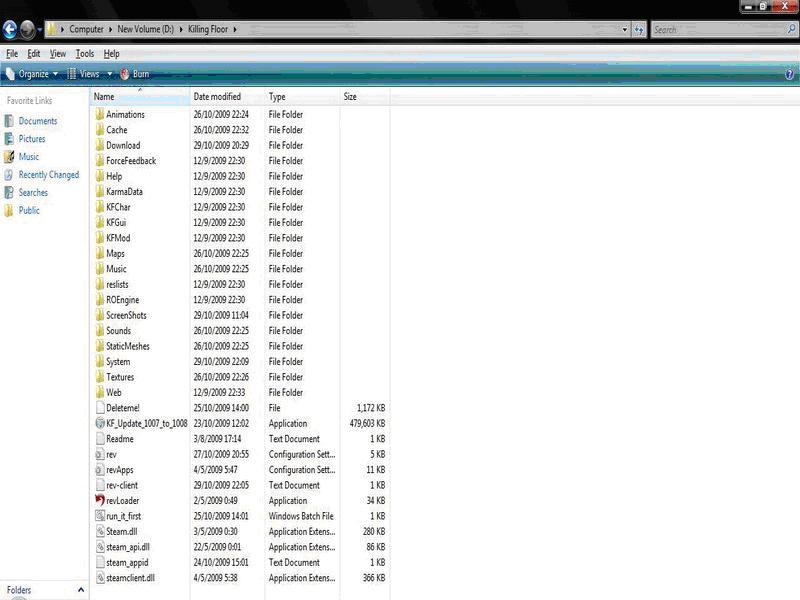The width and height of the screenshot is (800, 600).
Task: Go back with the Back arrow button
Action: 10,29
